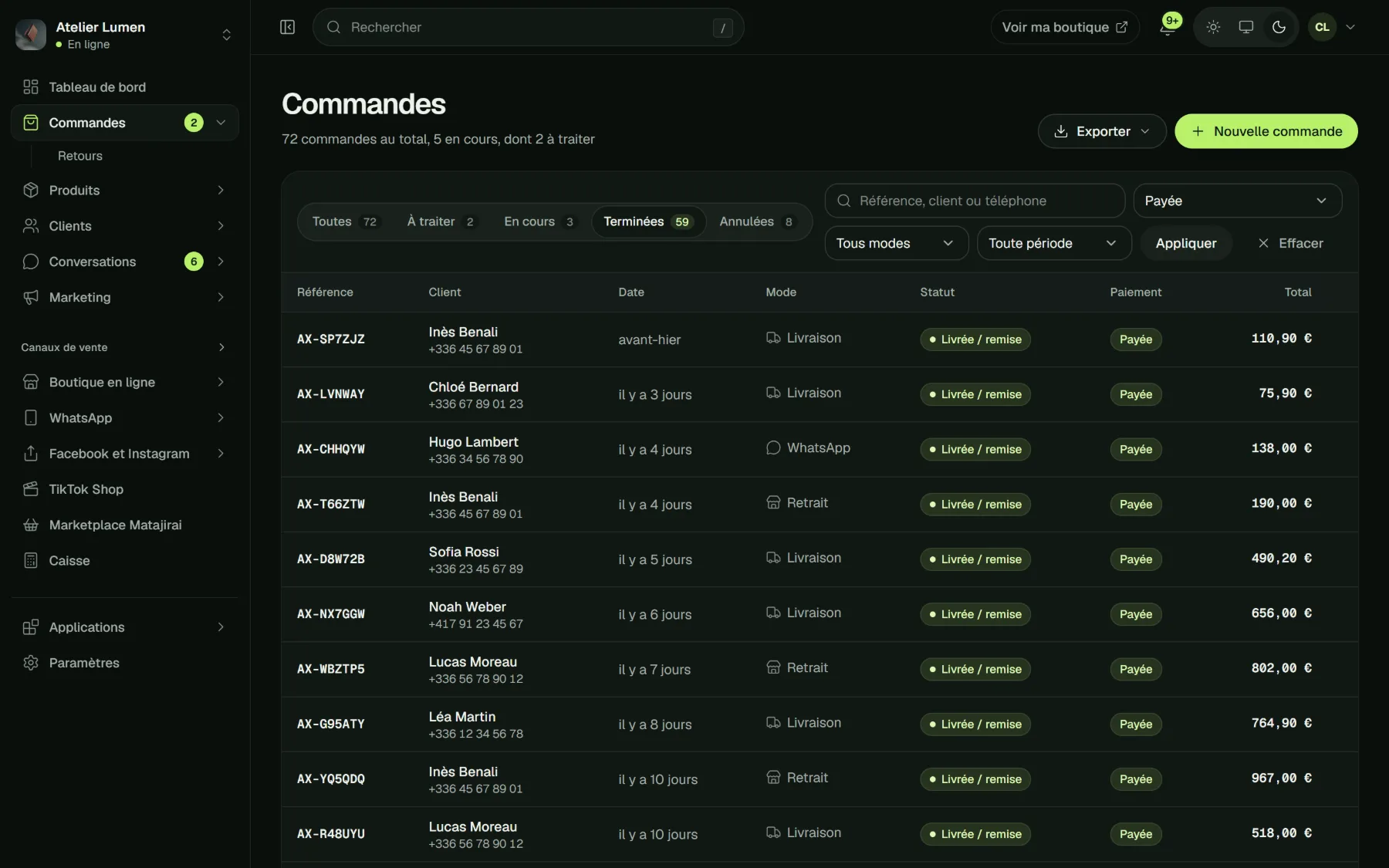
Task: Open the notifications bell
Action: tap(1168, 28)
